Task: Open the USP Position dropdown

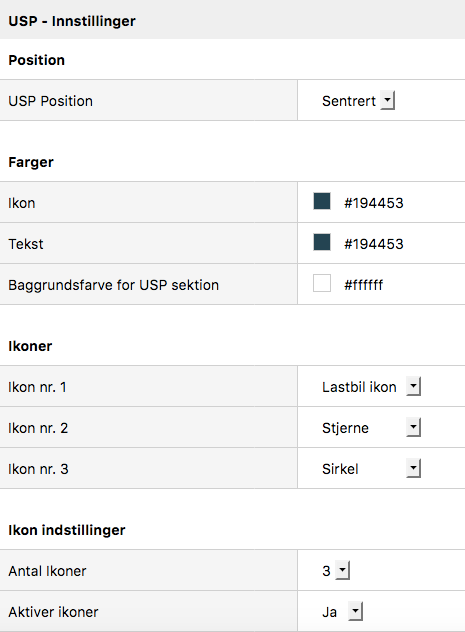Action: (x=357, y=101)
